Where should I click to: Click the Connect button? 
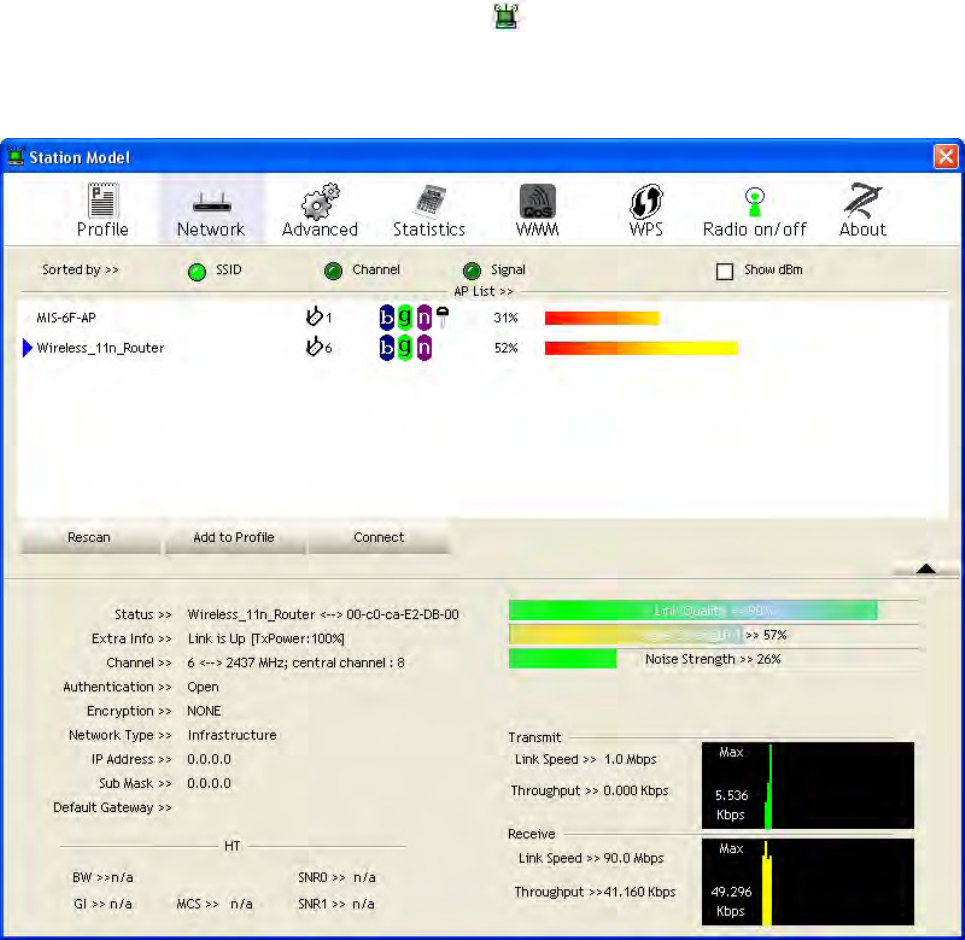[x=379, y=537]
